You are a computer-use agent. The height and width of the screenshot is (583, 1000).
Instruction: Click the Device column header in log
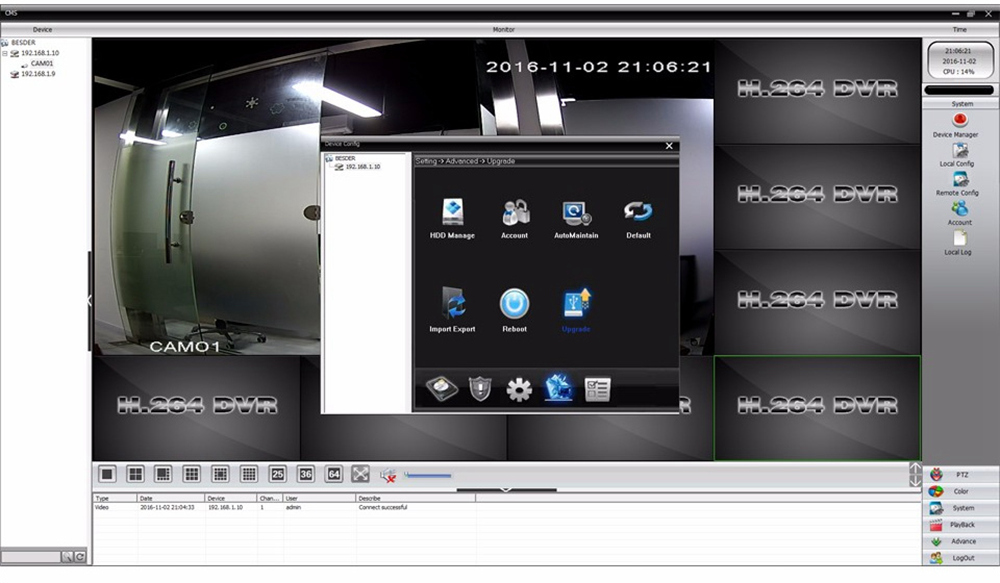tap(230, 498)
